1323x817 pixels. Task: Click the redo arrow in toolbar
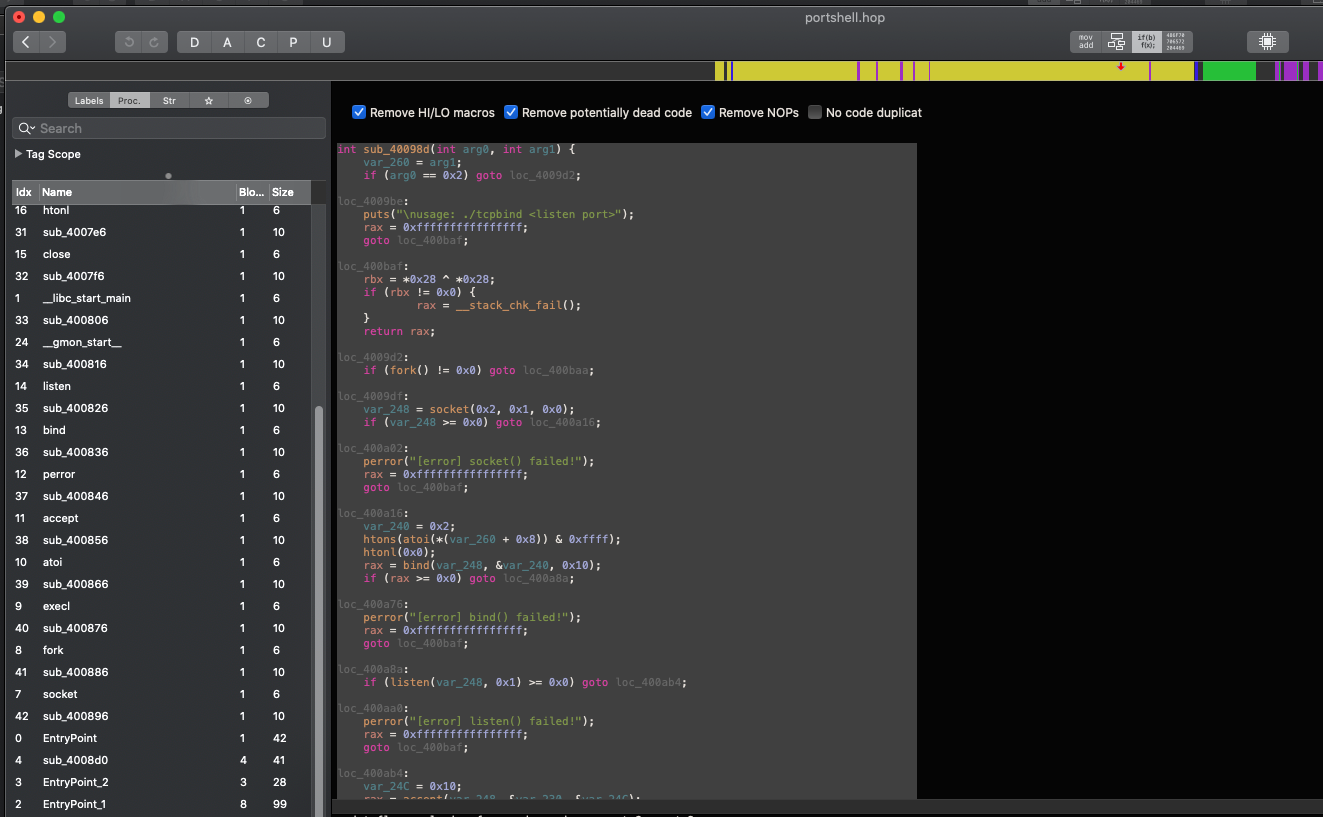[x=154, y=42]
